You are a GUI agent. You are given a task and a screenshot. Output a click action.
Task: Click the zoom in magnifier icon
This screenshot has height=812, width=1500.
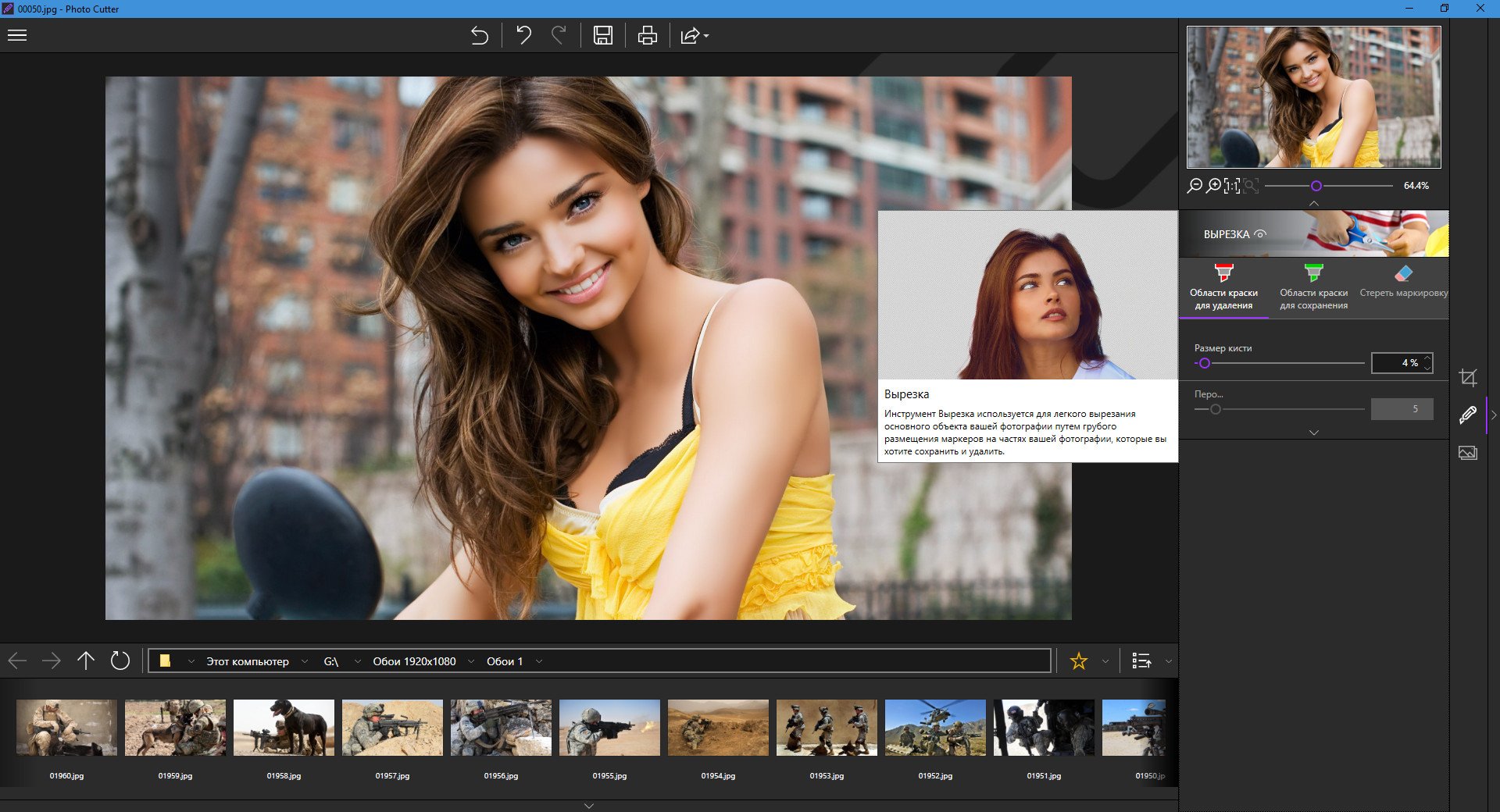[1213, 186]
